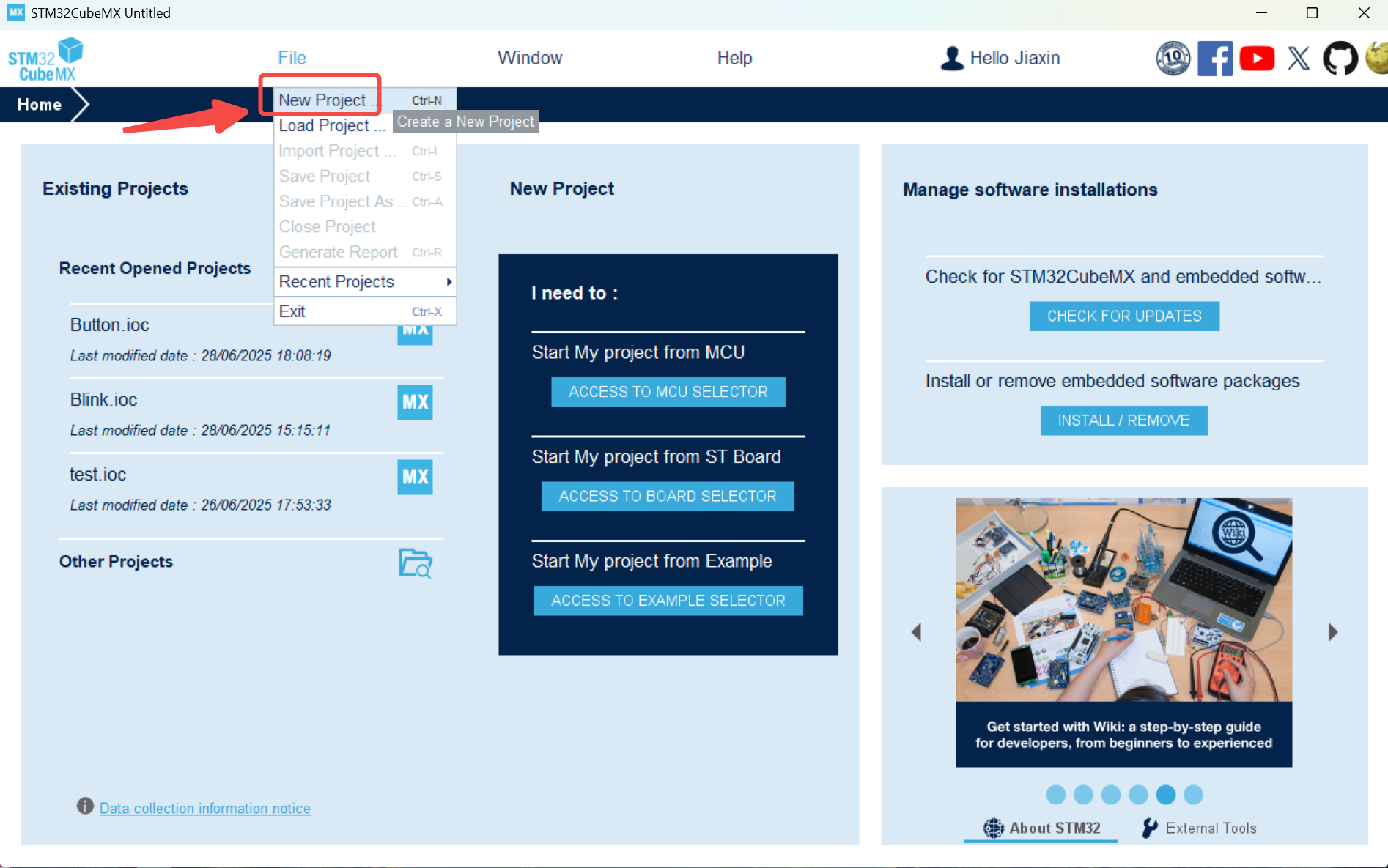The image size is (1388, 868).
Task: Click the STM32CubeMX app icon in the title bar
Action: pyautogui.click(x=15, y=12)
